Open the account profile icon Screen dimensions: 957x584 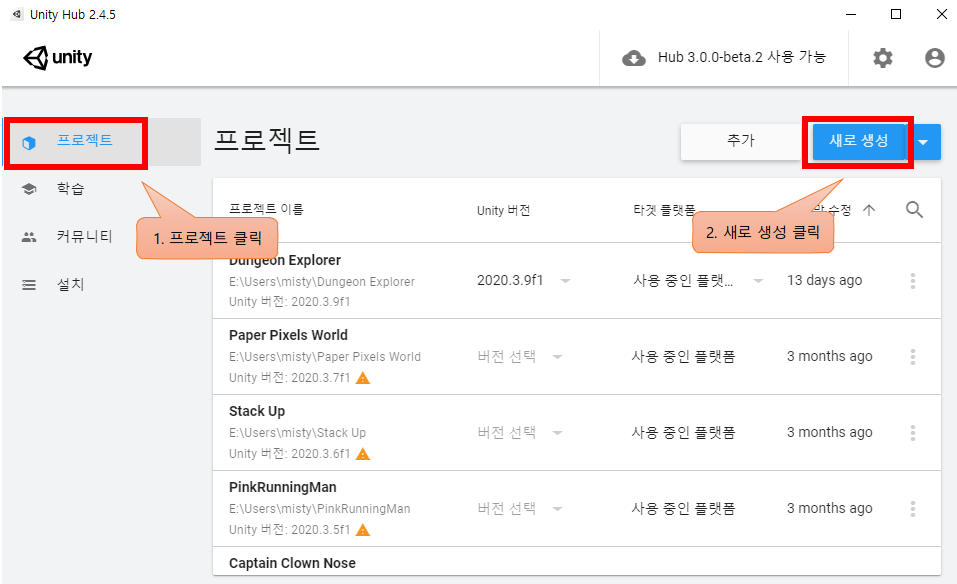coord(934,58)
